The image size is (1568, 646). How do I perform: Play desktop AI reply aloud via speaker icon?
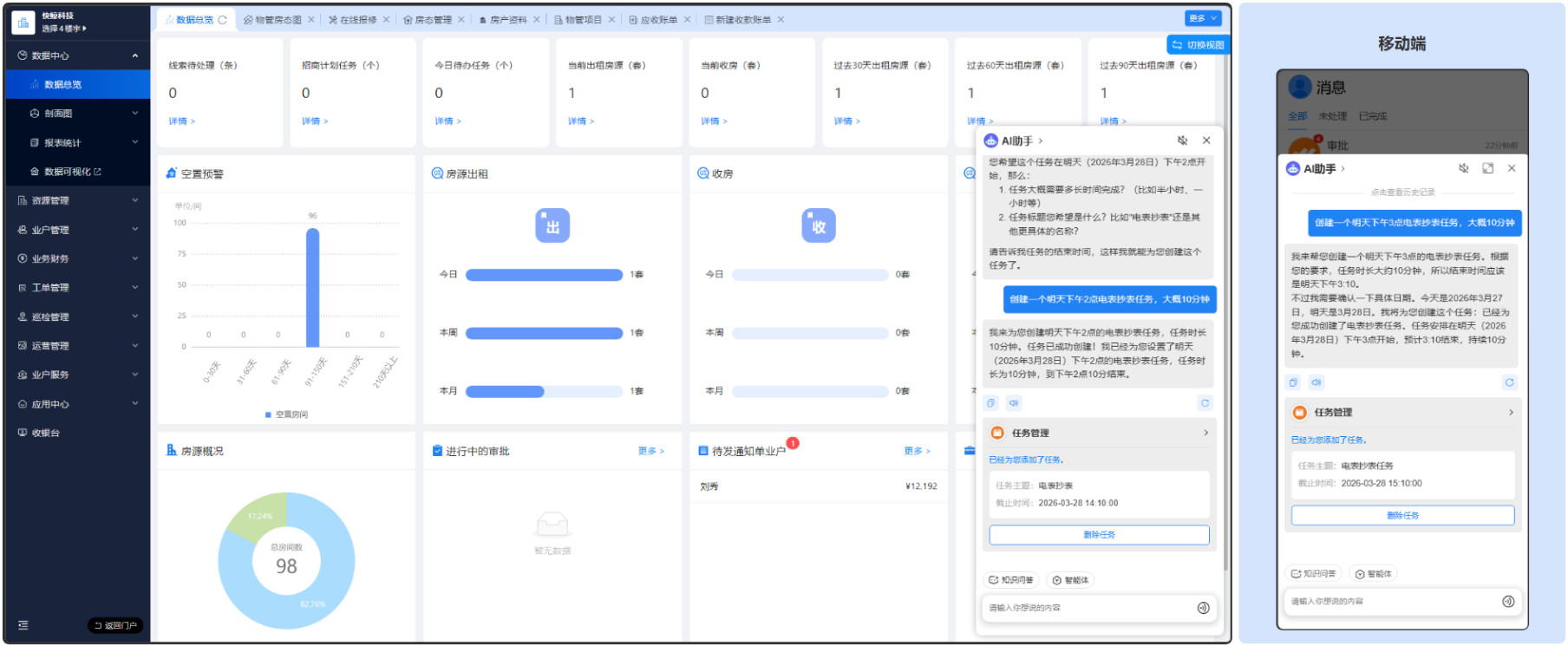pos(1014,403)
